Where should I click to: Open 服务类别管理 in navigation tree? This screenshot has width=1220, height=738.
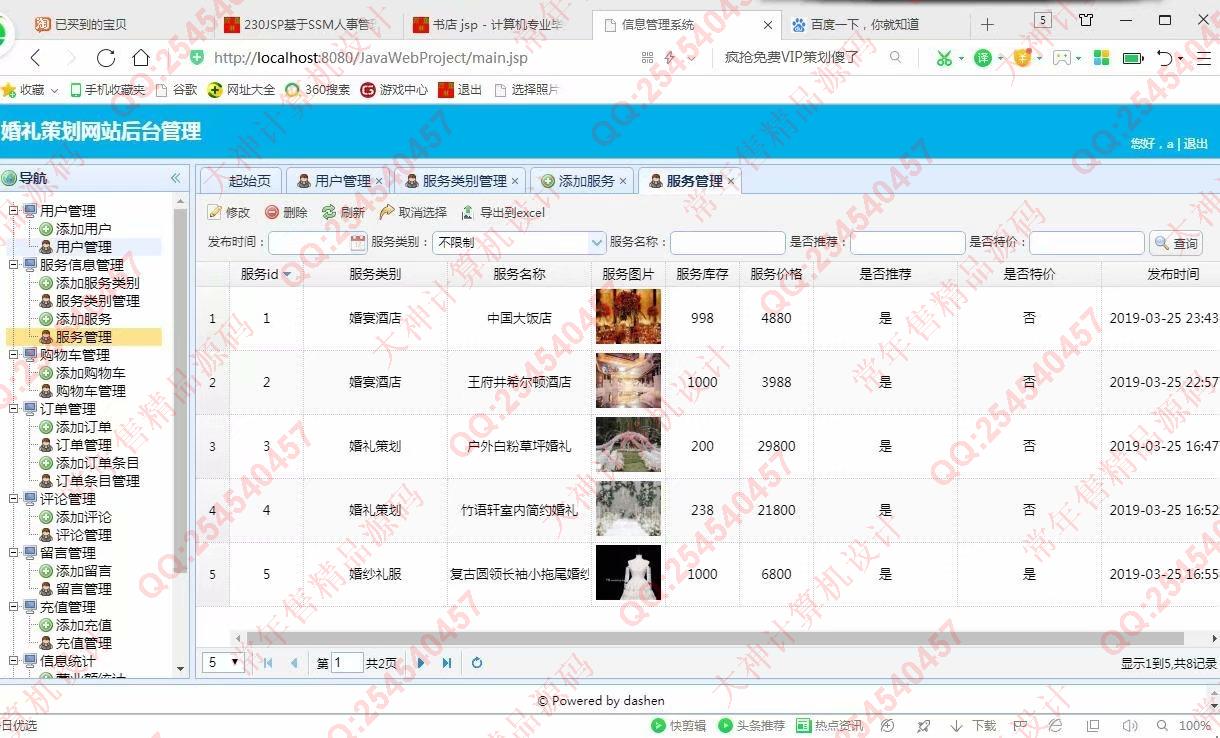tap(97, 301)
